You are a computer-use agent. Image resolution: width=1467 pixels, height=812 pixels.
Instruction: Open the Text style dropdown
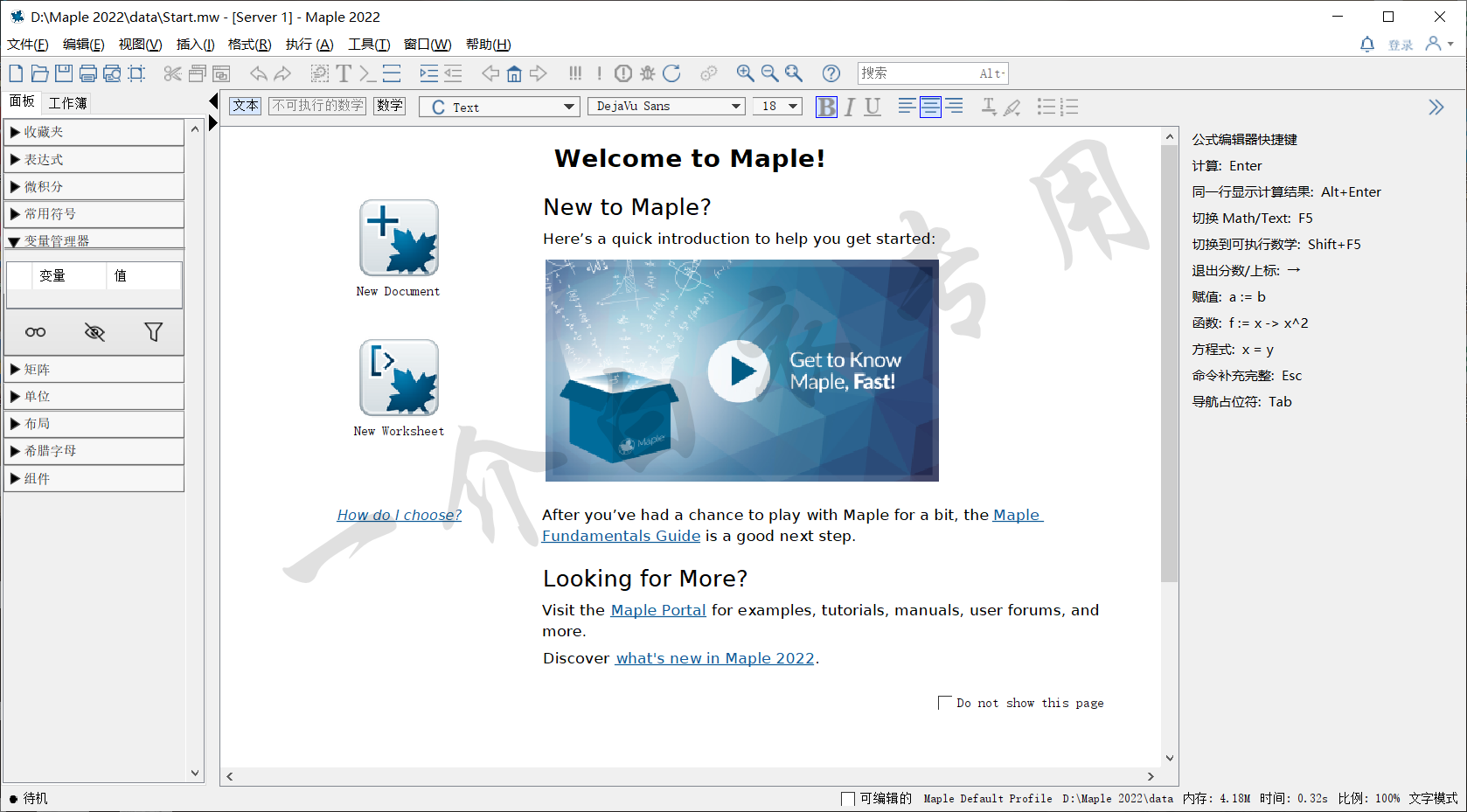pyautogui.click(x=499, y=107)
